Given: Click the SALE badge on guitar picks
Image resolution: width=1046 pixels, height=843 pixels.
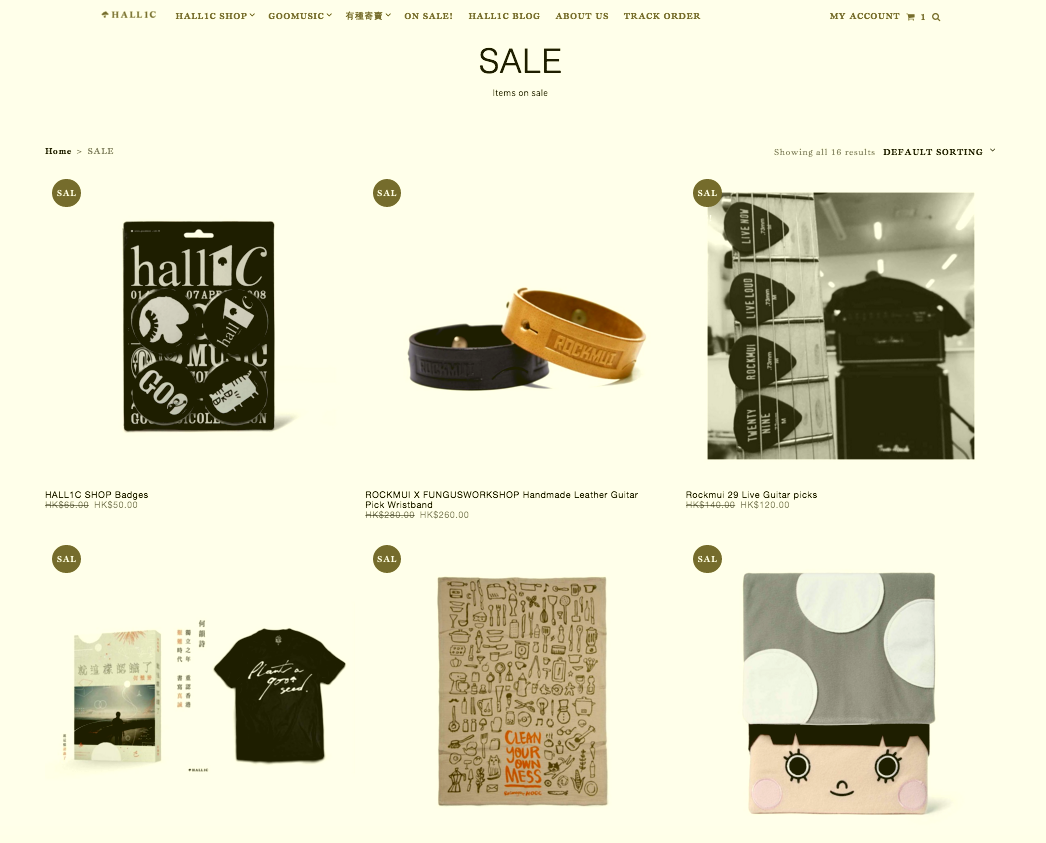Looking at the screenshot, I should (x=707, y=193).
